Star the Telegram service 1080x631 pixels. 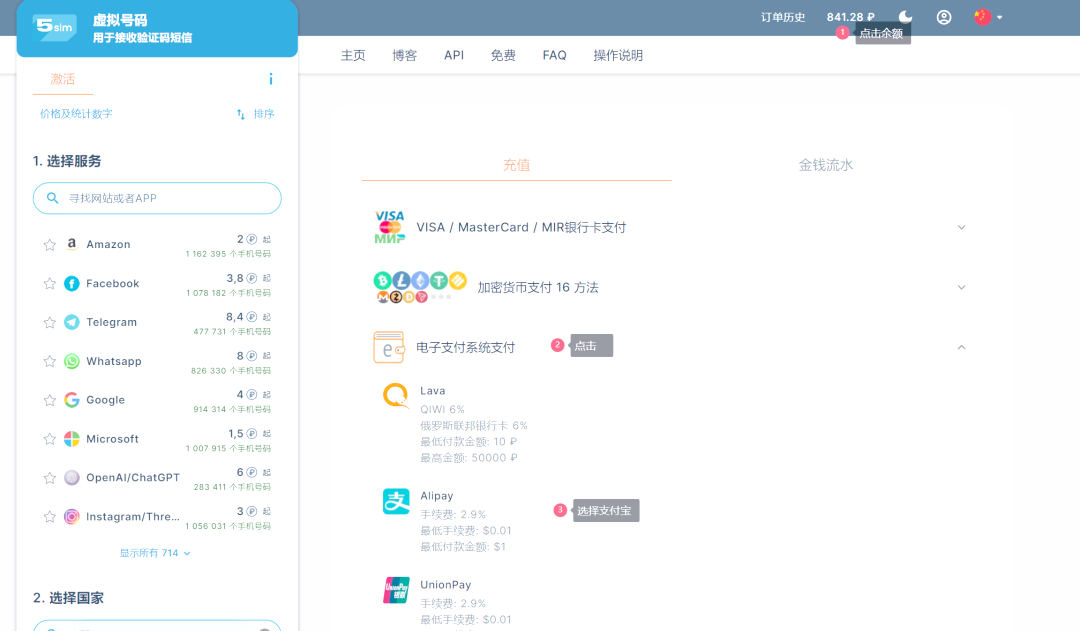coord(50,322)
